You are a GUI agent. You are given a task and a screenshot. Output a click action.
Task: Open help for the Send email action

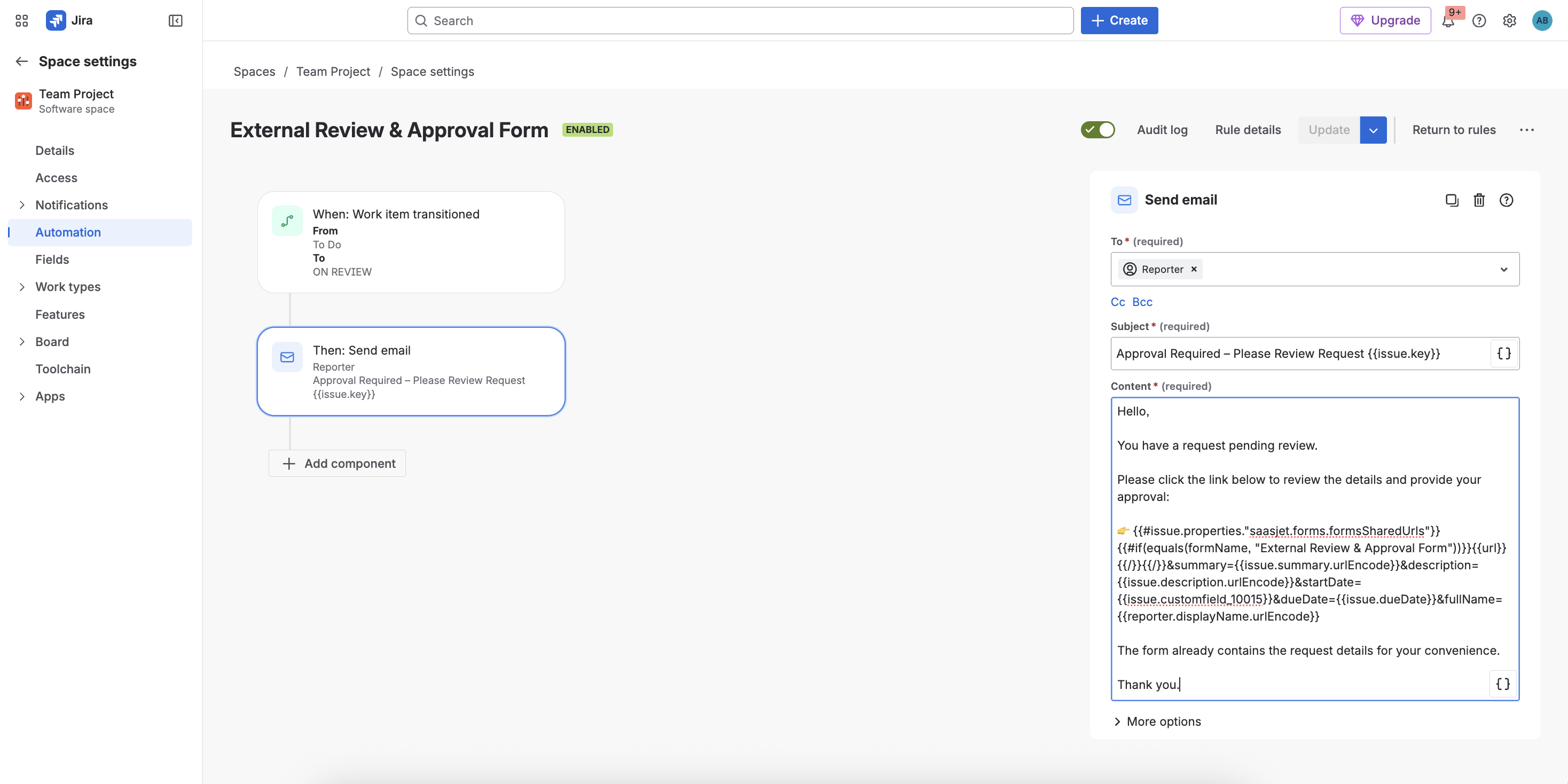point(1506,200)
